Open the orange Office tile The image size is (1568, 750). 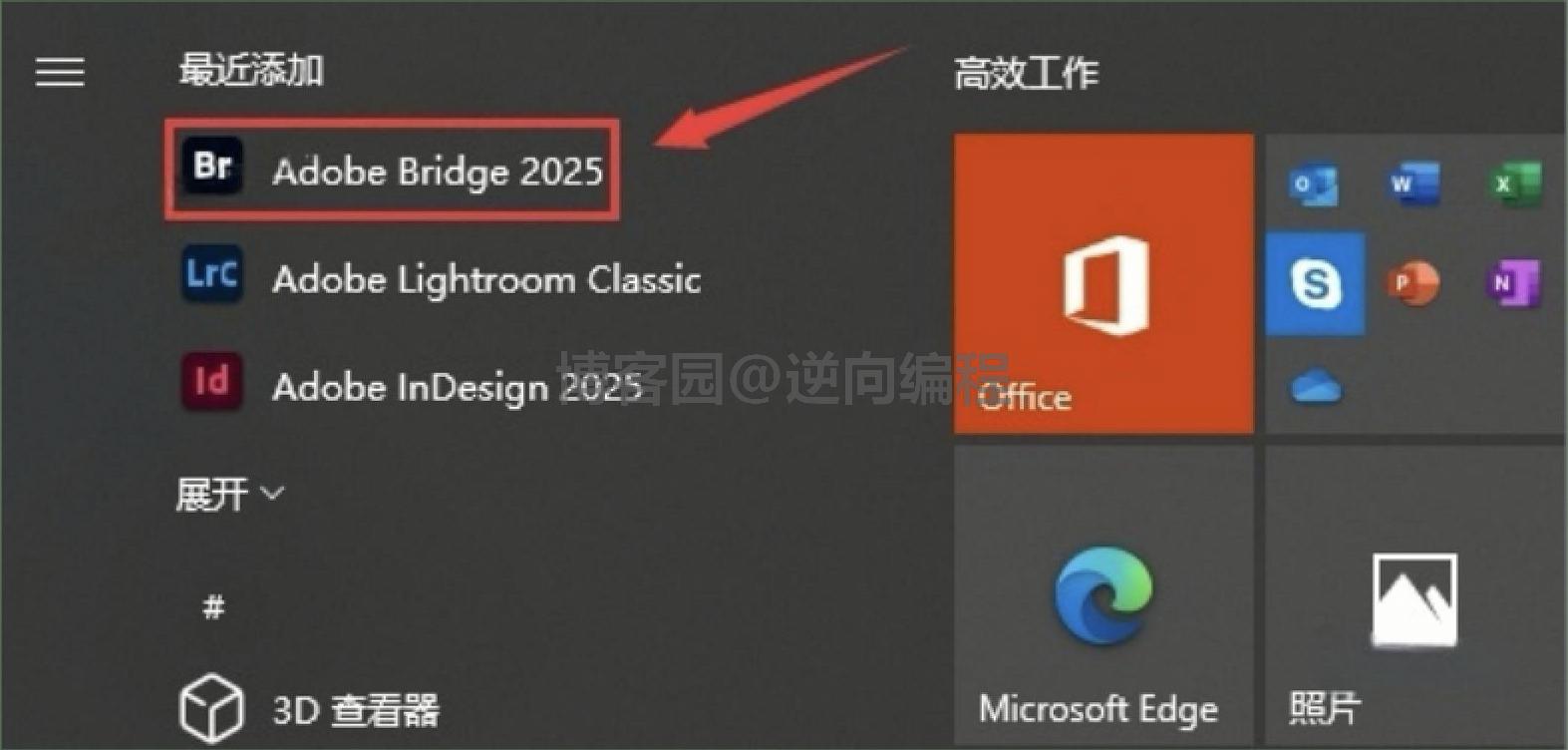(1103, 284)
